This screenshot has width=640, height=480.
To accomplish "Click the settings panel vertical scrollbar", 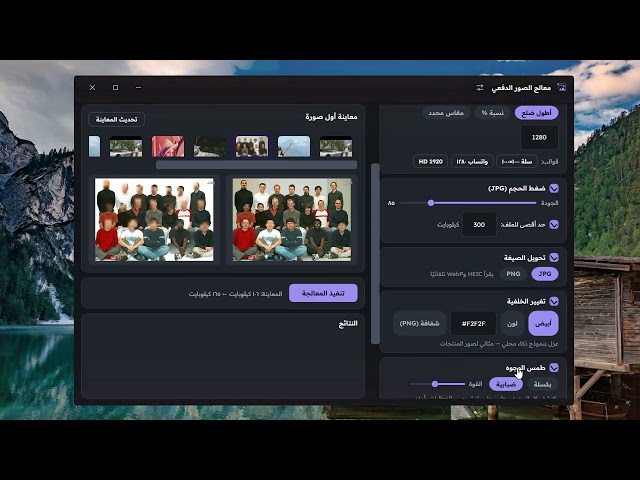I will tap(375, 254).
